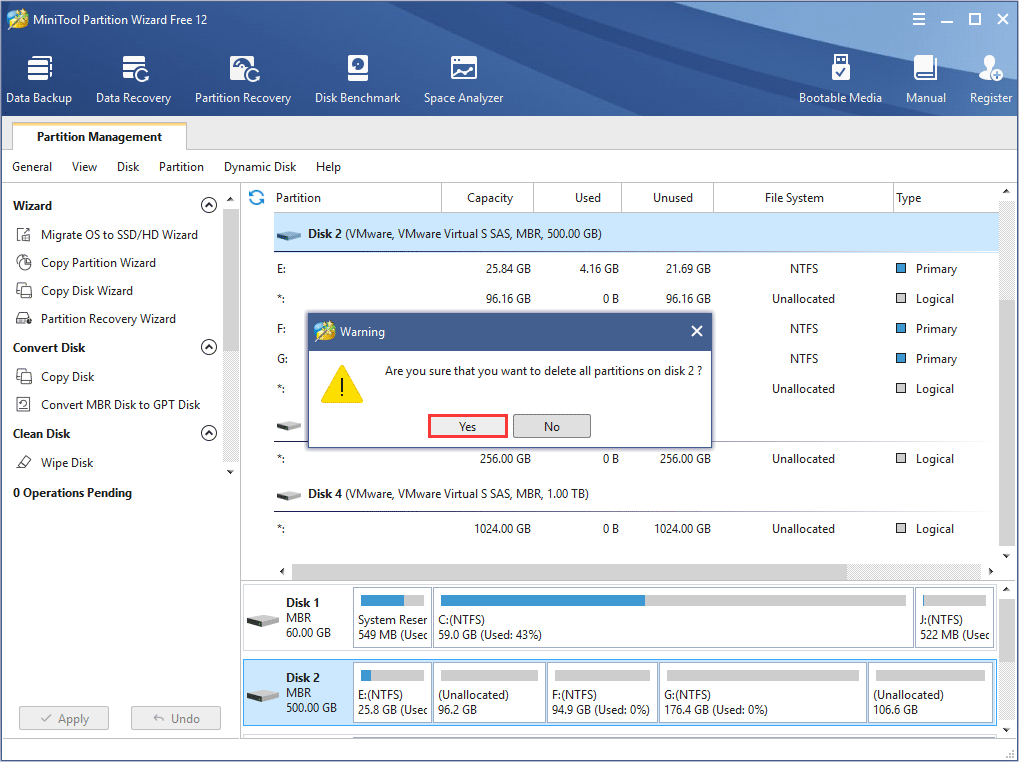Image resolution: width=1019 pixels, height=762 pixels.
Task: Select 96.2 GB unallocated block on Disk 2
Action: tap(489, 693)
